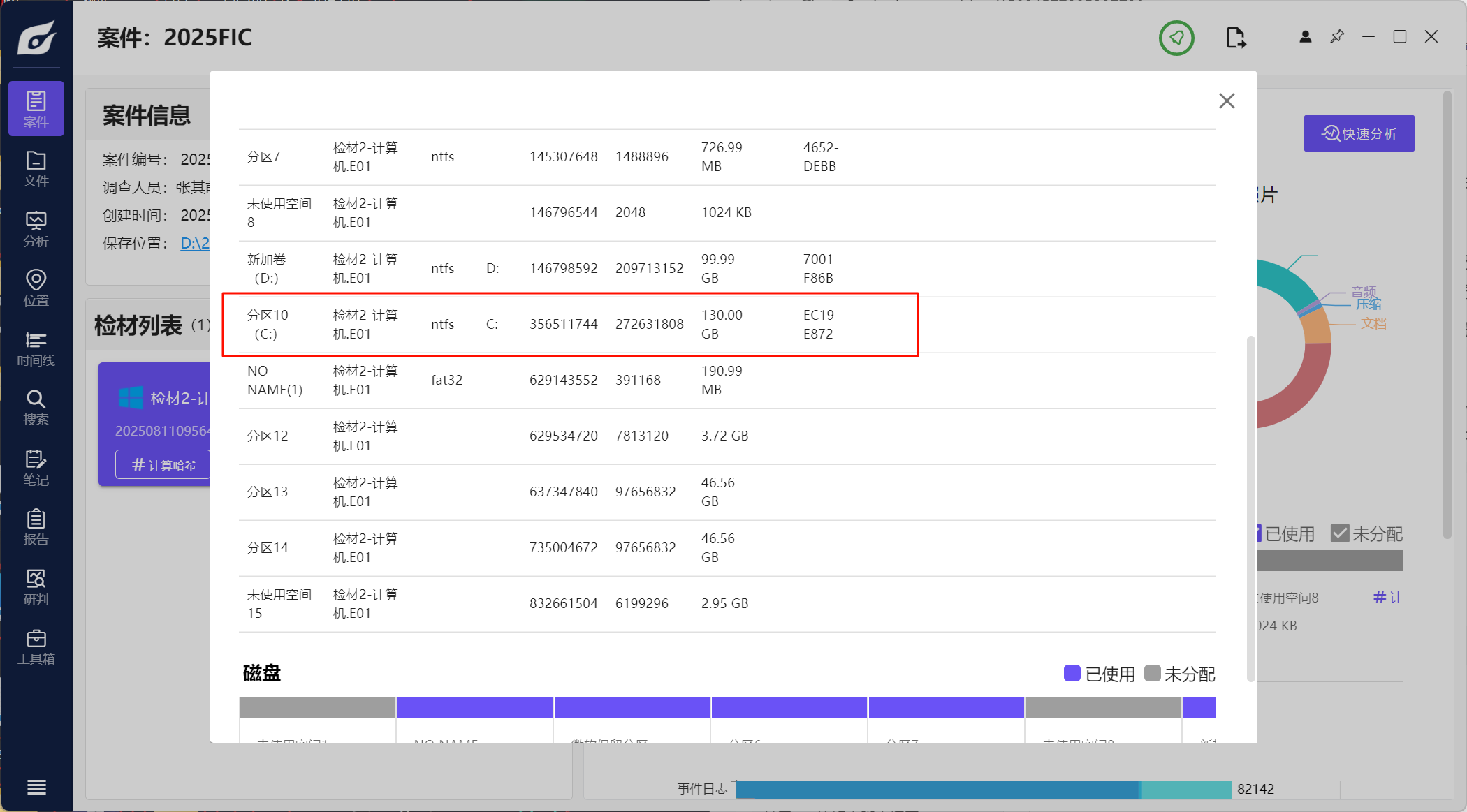This screenshot has width=1467, height=812.
Task: Open the 报告 (Report) sidebar icon
Action: (36, 527)
